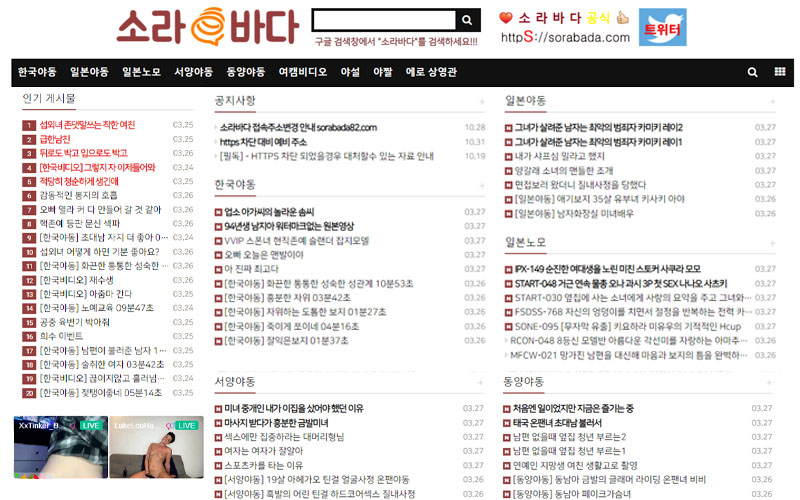The width and height of the screenshot is (800, 500).
Task: Select 에로 상영관 in the navigation bar
Action: 431,72
